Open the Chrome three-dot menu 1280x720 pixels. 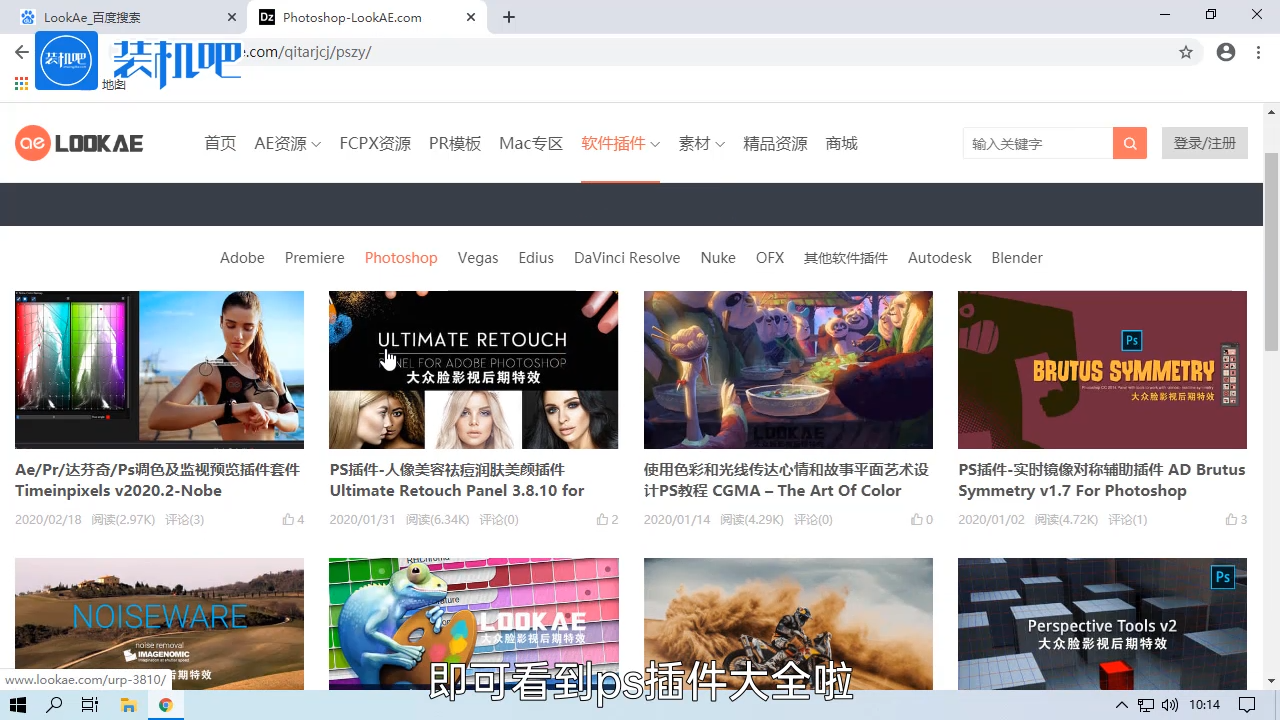point(1257,52)
